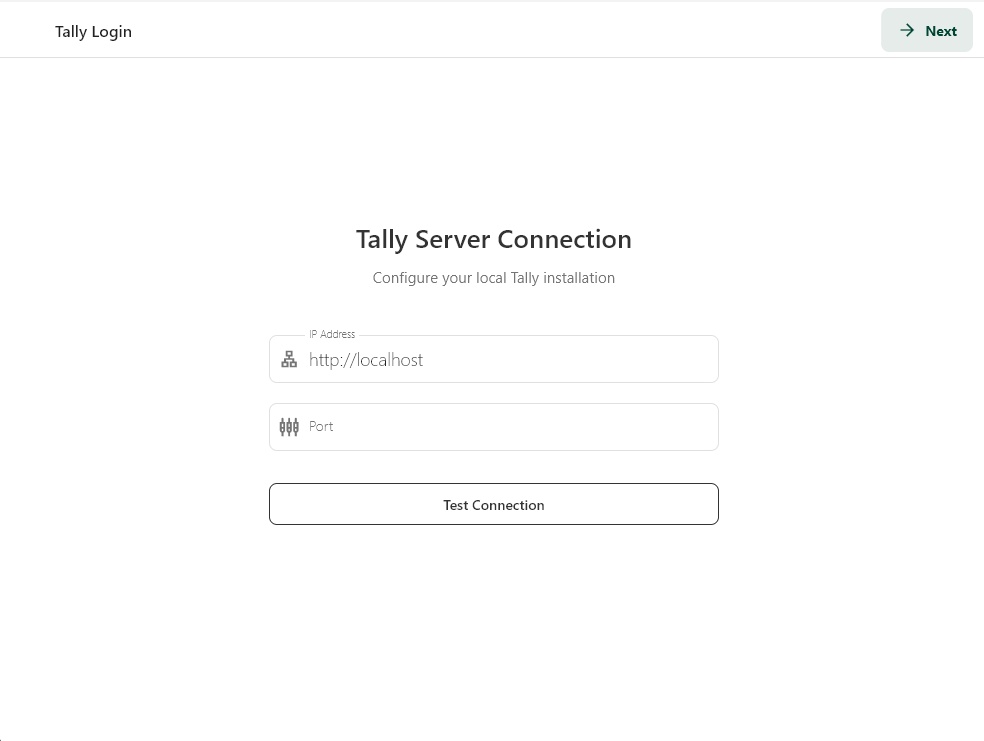Viewport: 984px width, 741px height.
Task: Run Test Connection
Action: tap(493, 504)
